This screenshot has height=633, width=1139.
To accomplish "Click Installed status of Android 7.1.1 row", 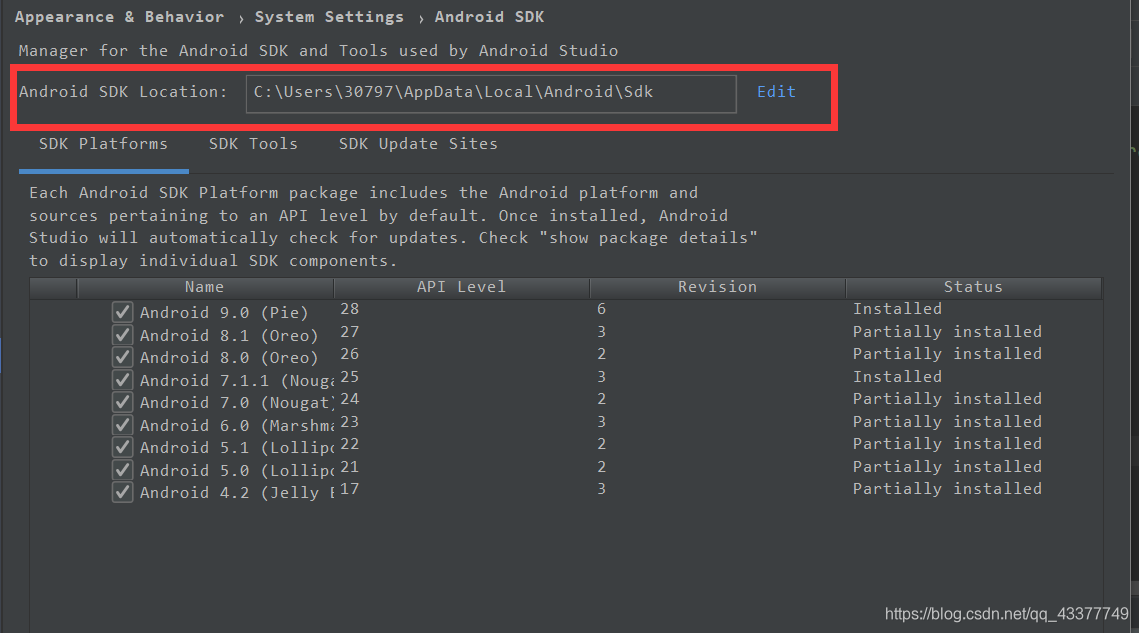I will click(897, 376).
